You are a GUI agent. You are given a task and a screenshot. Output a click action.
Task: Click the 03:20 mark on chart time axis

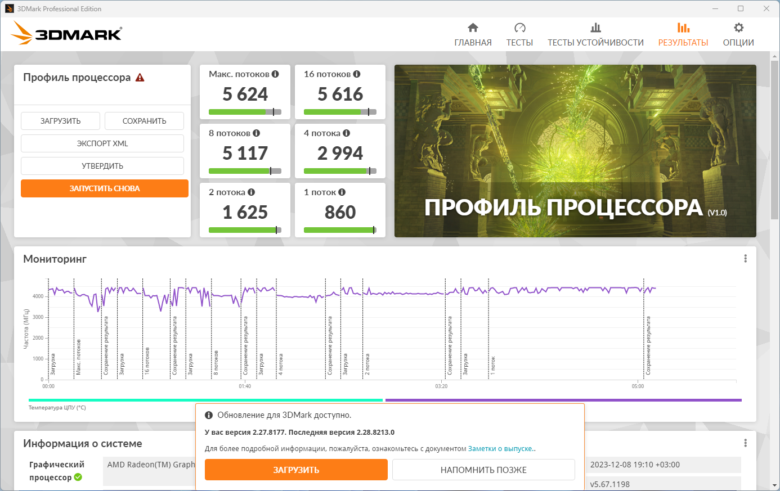click(441, 386)
